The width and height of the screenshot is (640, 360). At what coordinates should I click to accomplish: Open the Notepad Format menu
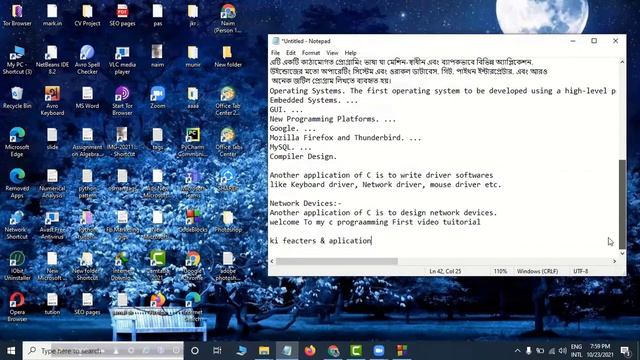[x=311, y=53]
